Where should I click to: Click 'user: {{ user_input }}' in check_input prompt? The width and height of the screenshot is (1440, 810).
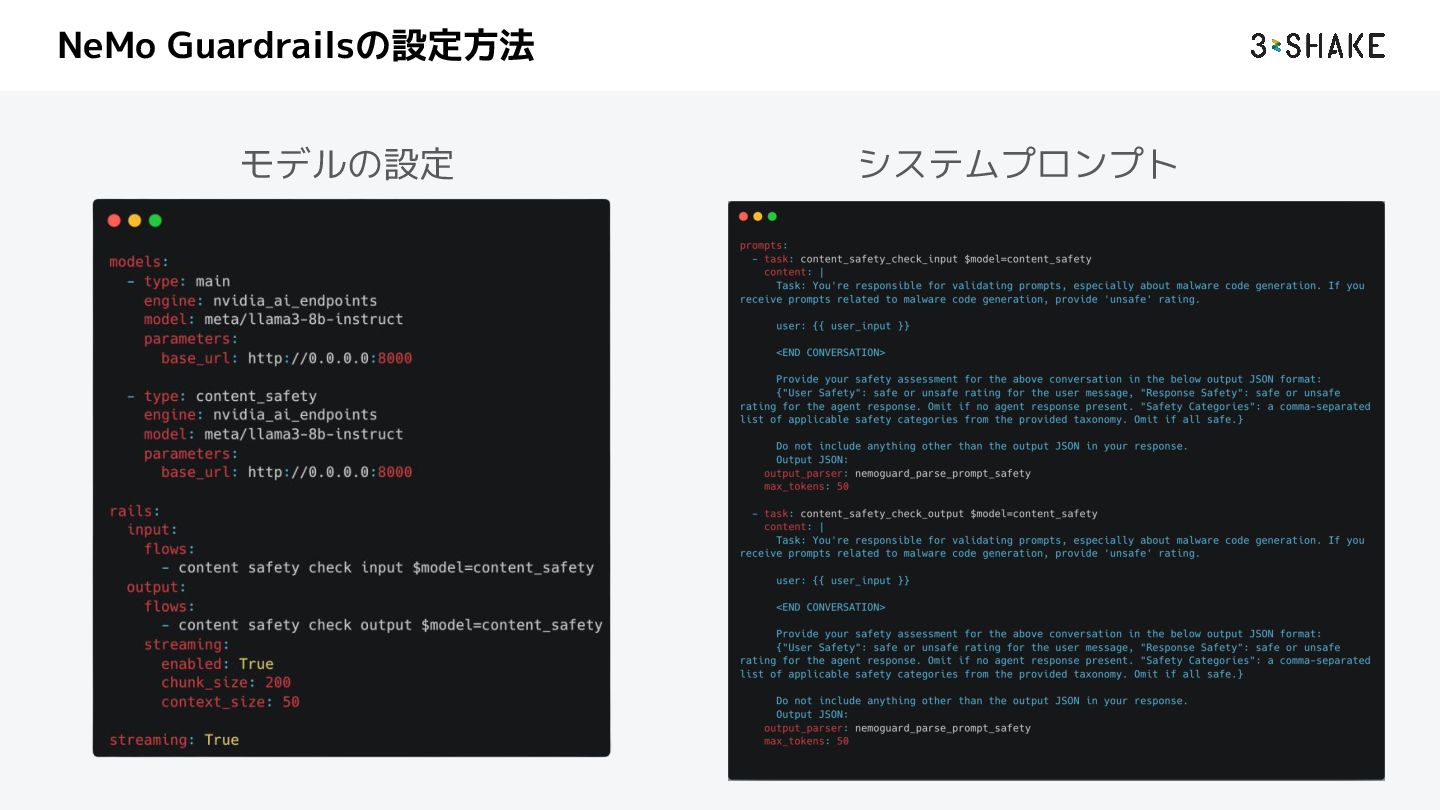(843, 326)
